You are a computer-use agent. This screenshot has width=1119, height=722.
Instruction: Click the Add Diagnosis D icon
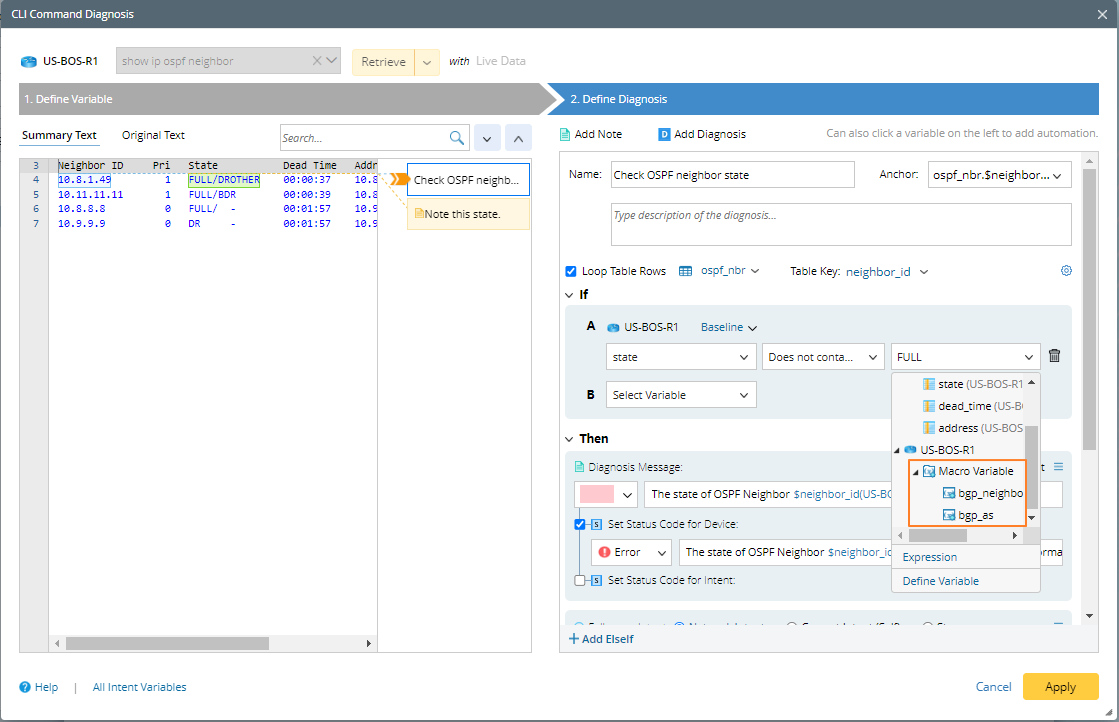point(664,134)
